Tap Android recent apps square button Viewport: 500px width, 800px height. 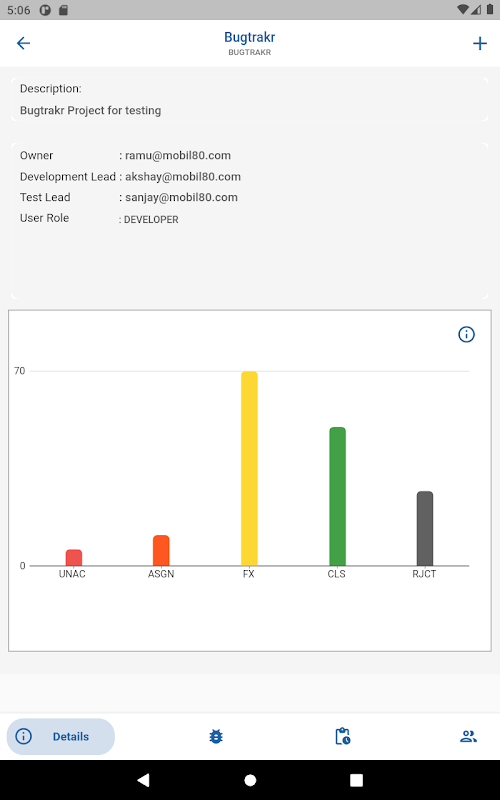click(x=356, y=780)
